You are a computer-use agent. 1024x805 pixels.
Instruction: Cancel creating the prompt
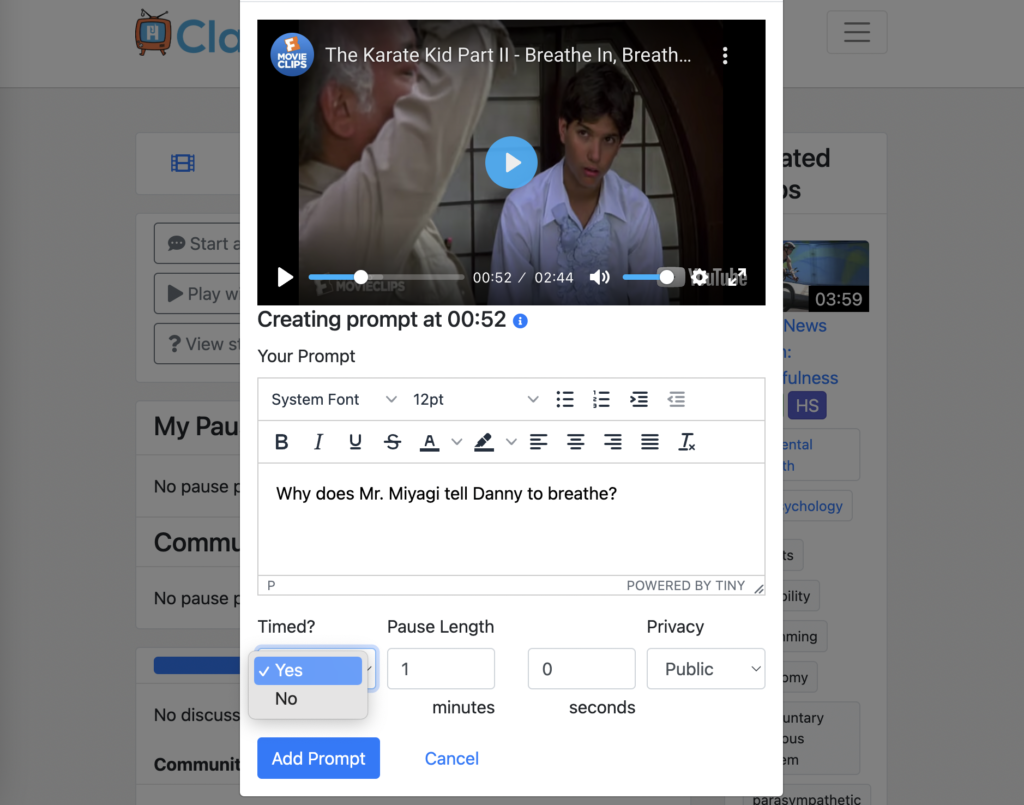click(x=451, y=758)
